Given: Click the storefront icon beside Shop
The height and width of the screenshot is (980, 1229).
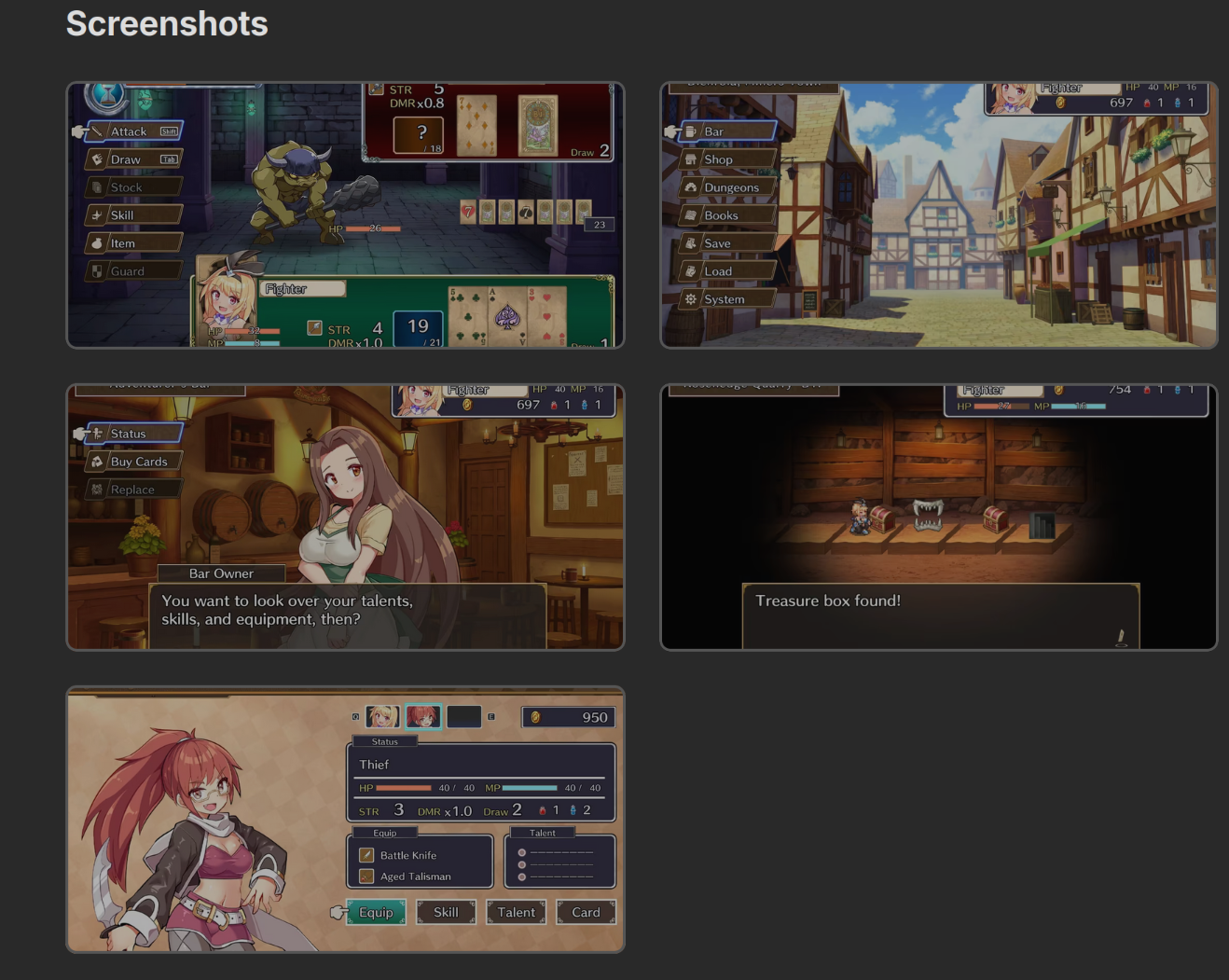Looking at the screenshot, I should click(691, 159).
